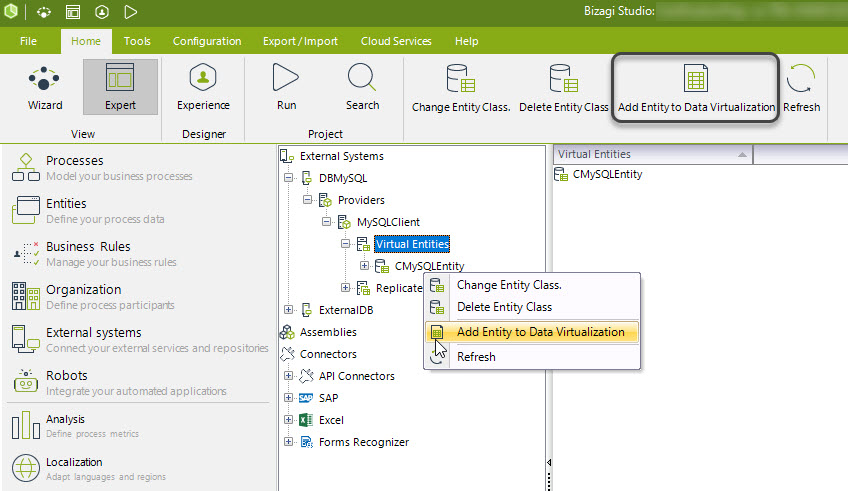Expand the API Connectors node
The width and height of the screenshot is (848, 491).
[288, 376]
